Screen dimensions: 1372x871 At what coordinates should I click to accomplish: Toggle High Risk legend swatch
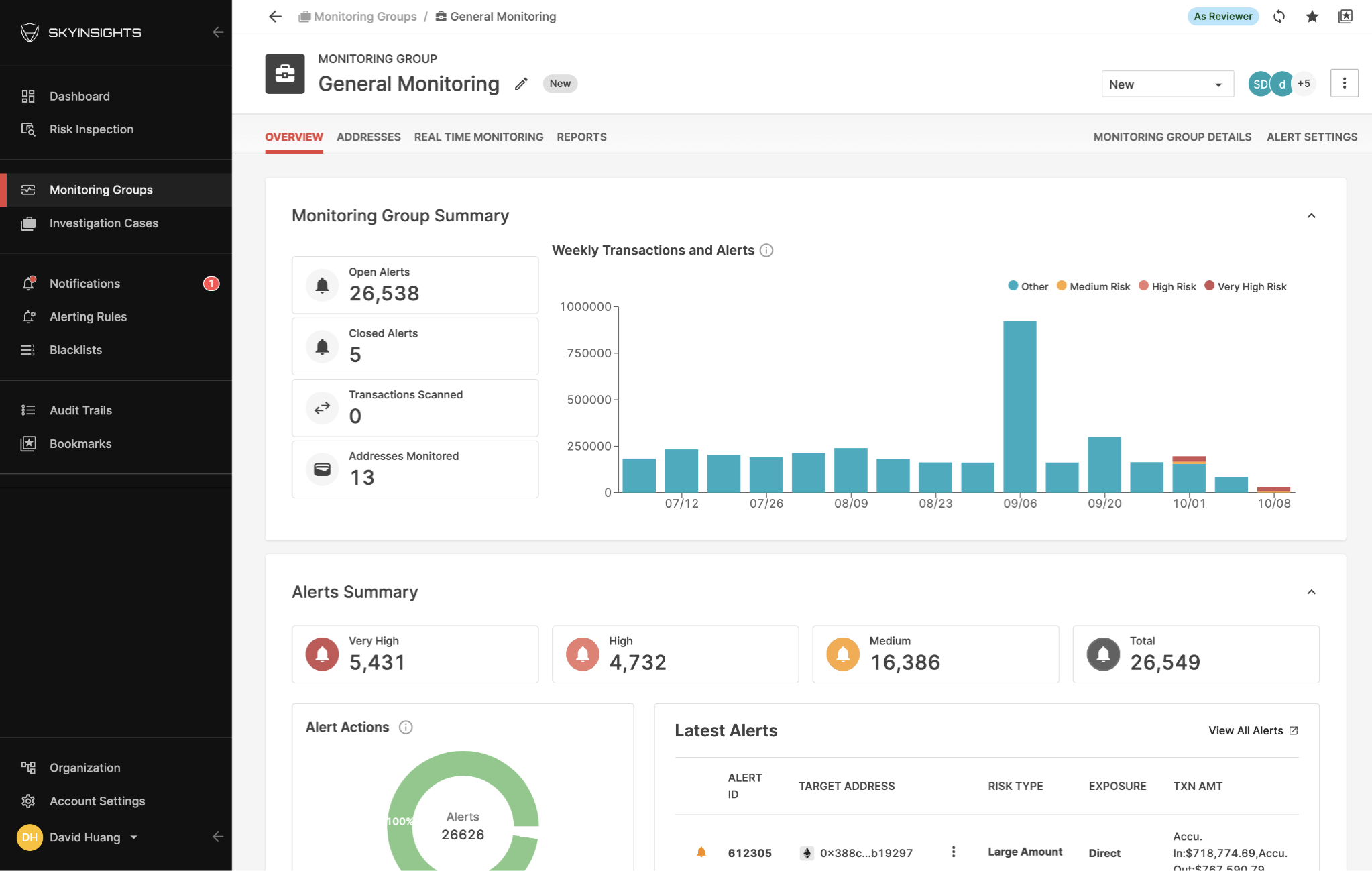tap(1143, 286)
